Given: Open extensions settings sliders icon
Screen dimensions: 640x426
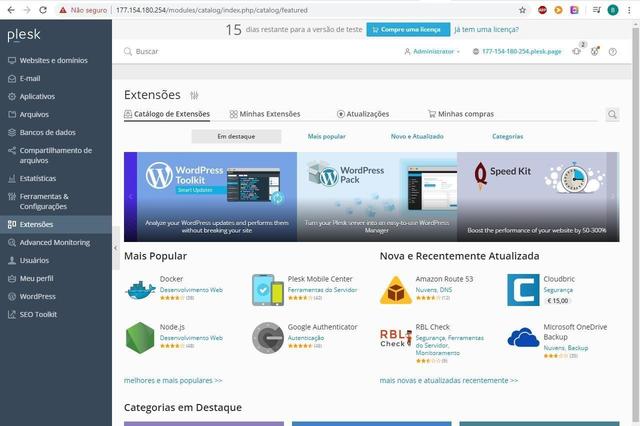Looking at the screenshot, I should click(194, 95).
